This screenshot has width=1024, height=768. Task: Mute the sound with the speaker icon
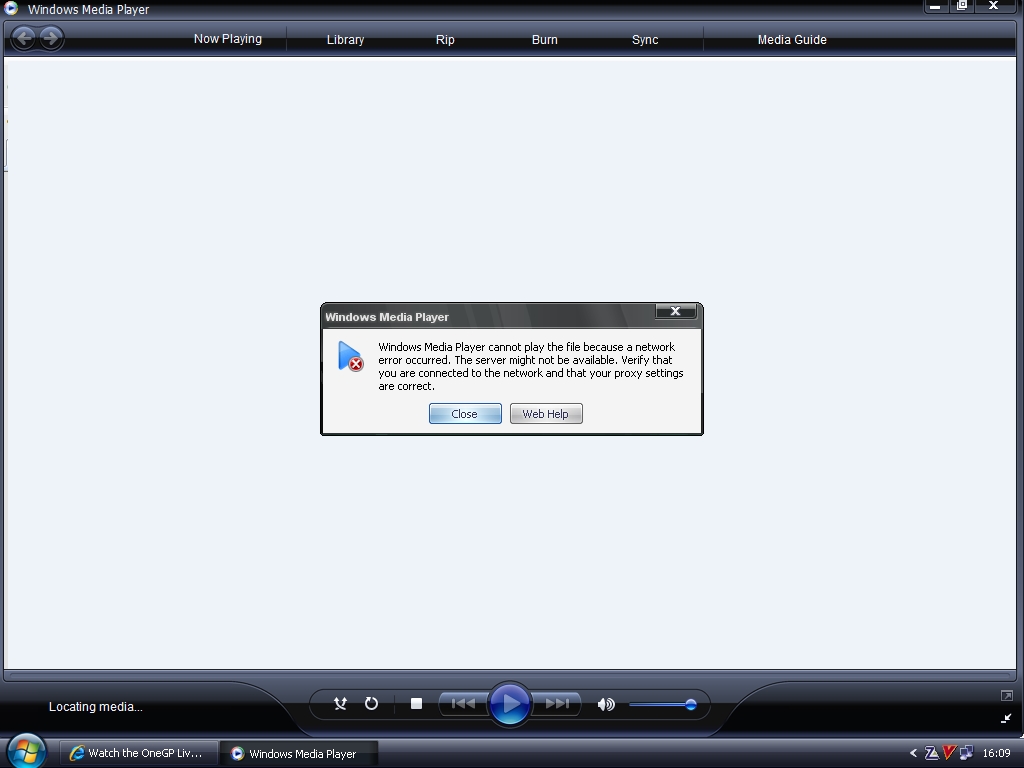tap(606, 704)
